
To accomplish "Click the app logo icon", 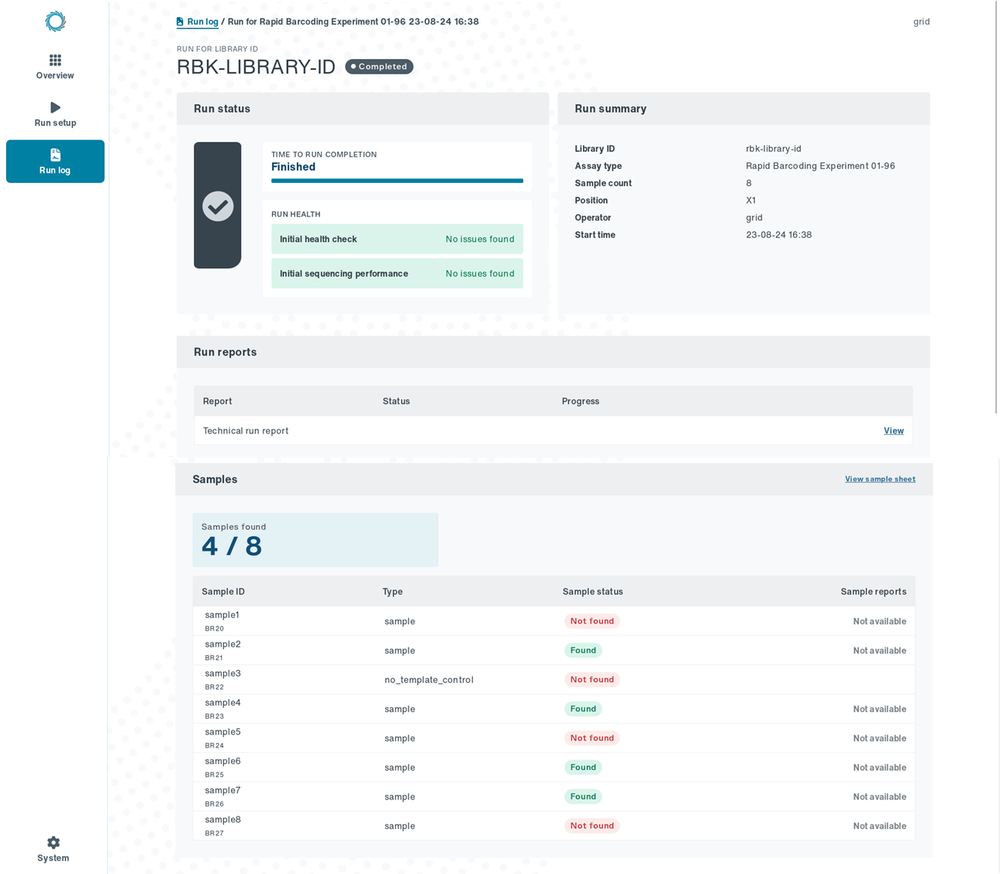I will (x=55, y=21).
